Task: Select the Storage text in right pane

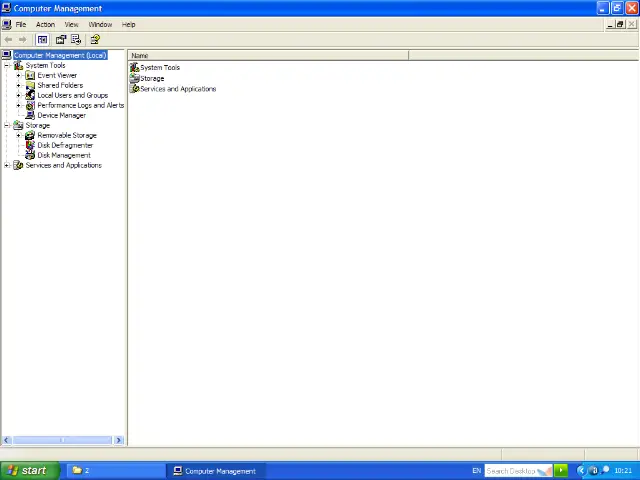Action: click(152, 78)
